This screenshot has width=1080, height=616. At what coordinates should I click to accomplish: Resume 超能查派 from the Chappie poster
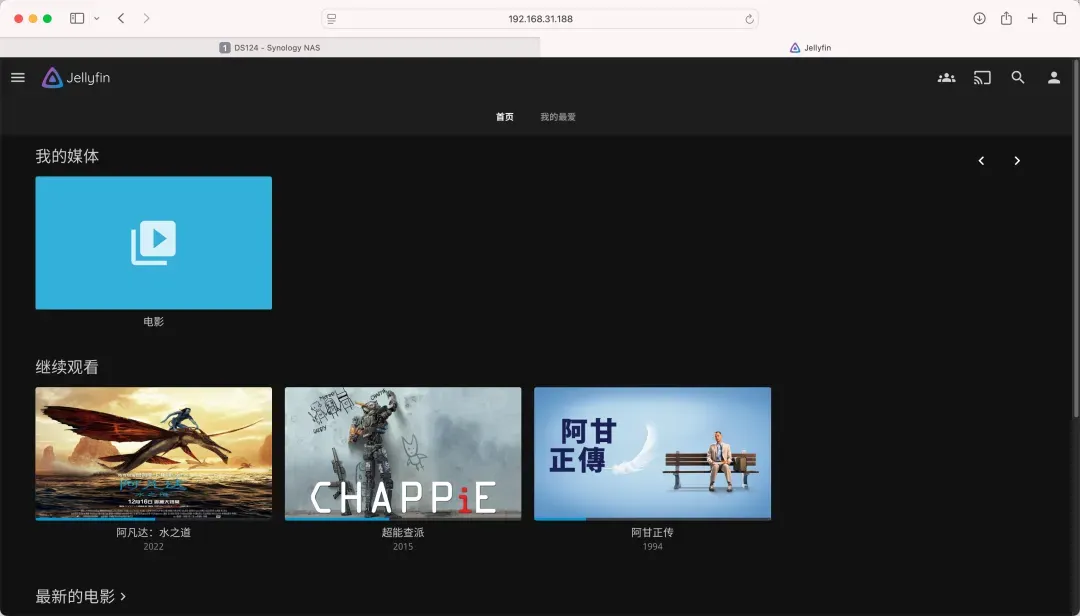(403, 453)
